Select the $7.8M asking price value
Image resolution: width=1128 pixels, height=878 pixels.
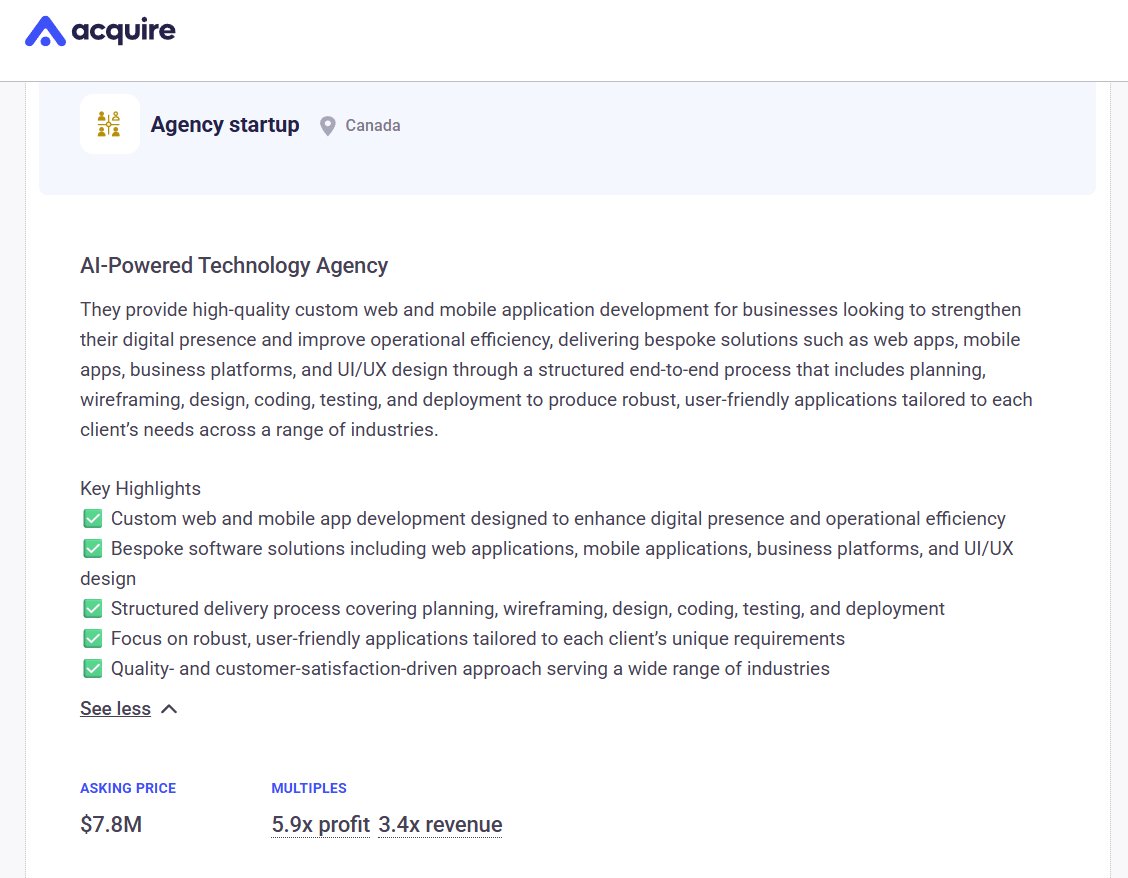pos(111,825)
